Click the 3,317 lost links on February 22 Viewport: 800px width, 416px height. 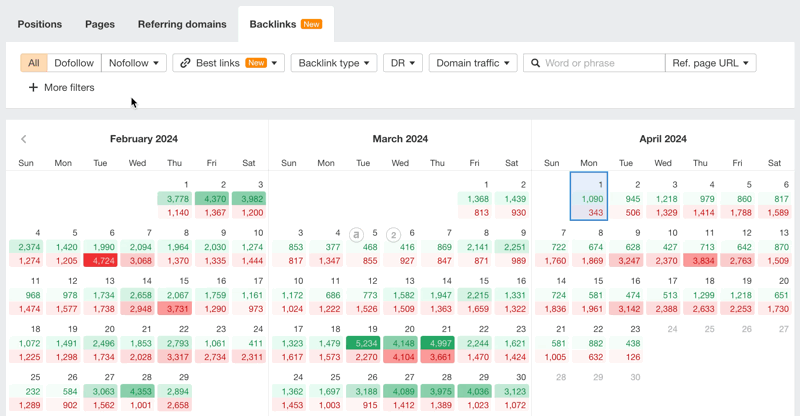click(x=174, y=357)
